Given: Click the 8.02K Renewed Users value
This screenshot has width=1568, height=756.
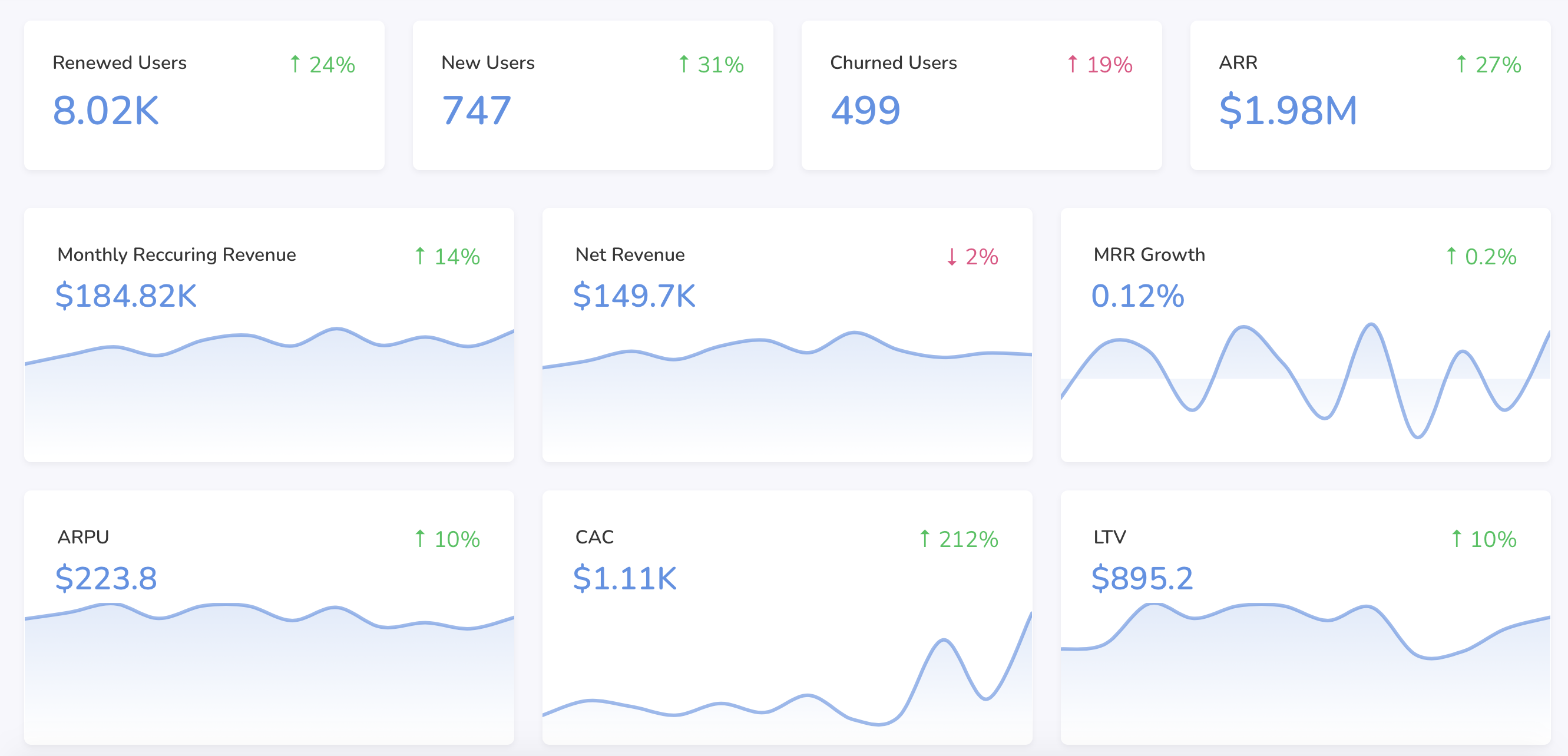Looking at the screenshot, I should pyautogui.click(x=106, y=111).
